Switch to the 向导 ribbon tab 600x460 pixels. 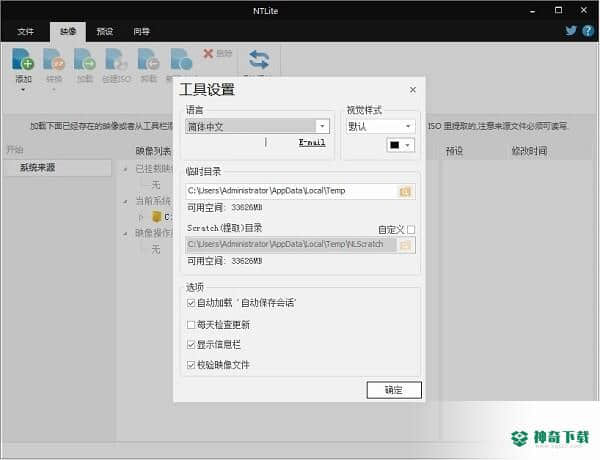coord(141,31)
